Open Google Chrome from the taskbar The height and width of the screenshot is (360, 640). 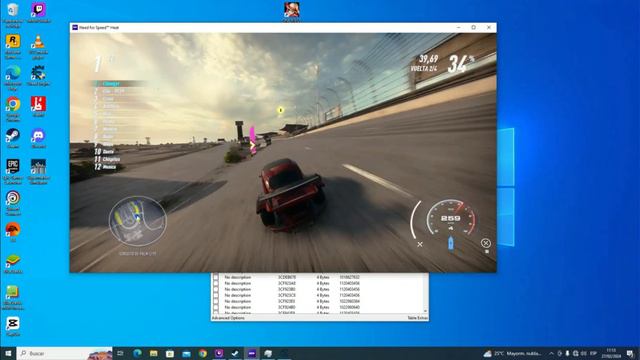[202, 353]
